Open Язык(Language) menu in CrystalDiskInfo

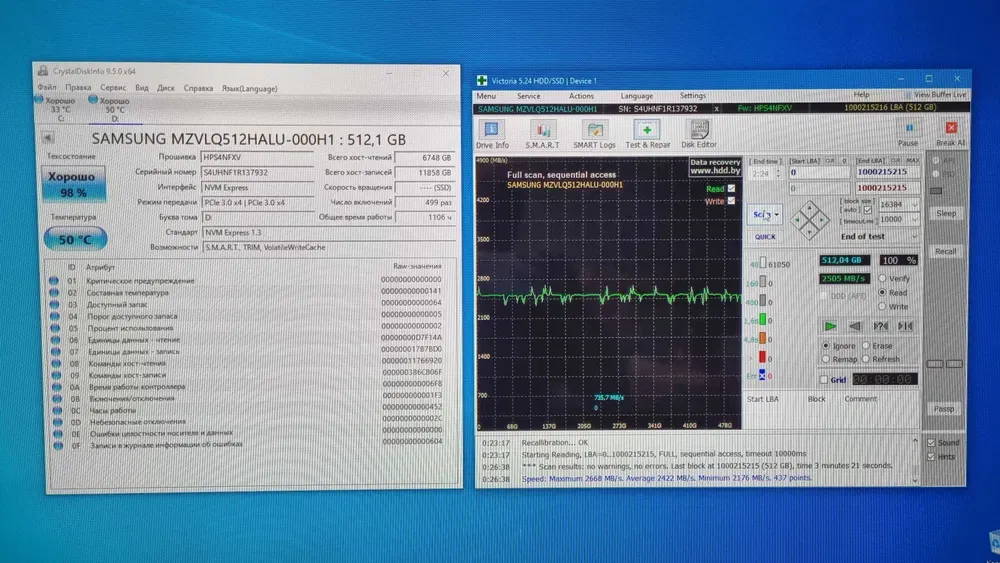click(249, 89)
